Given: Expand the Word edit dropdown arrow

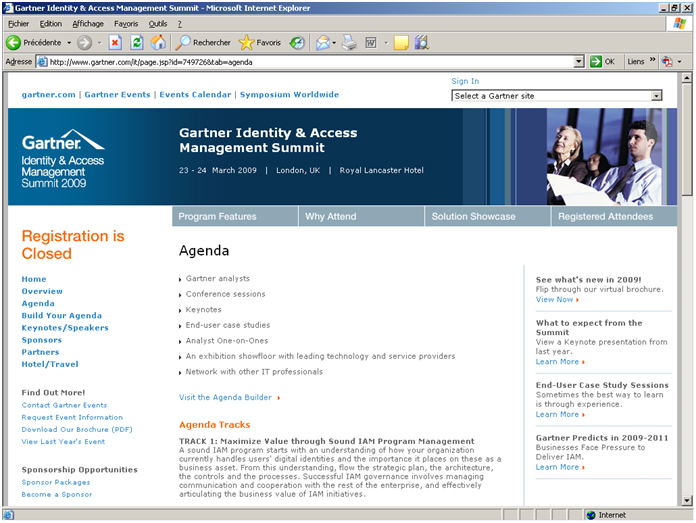Looking at the screenshot, I should coord(386,43).
